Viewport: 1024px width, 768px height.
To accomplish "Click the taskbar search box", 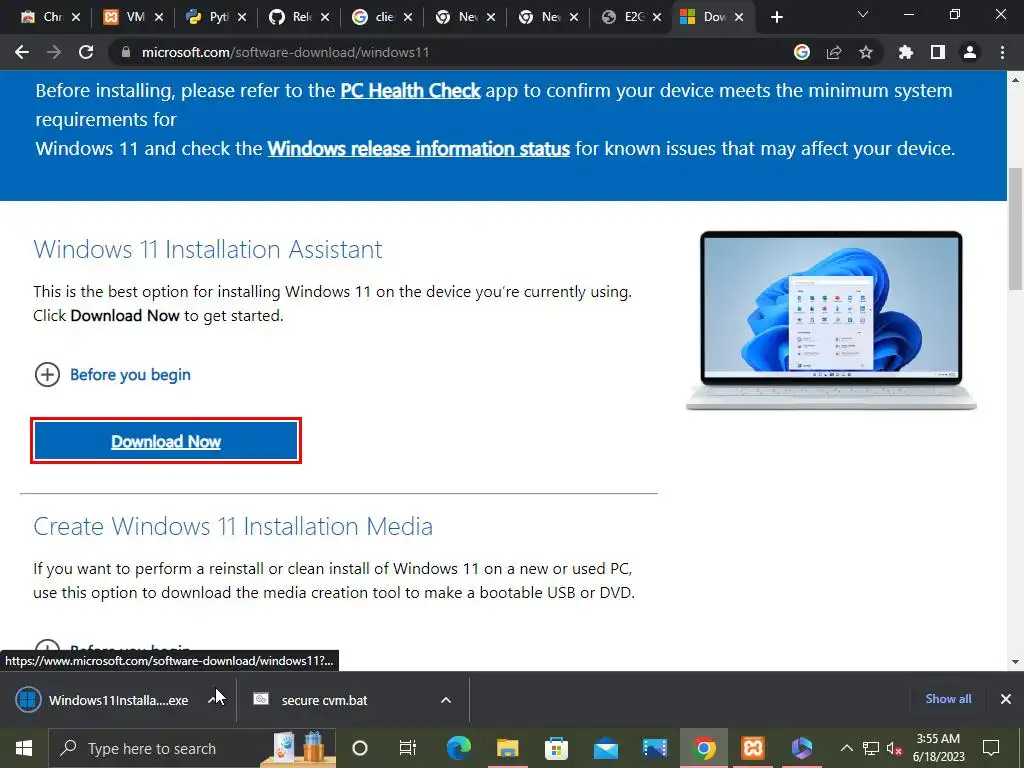I will tap(193, 748).
